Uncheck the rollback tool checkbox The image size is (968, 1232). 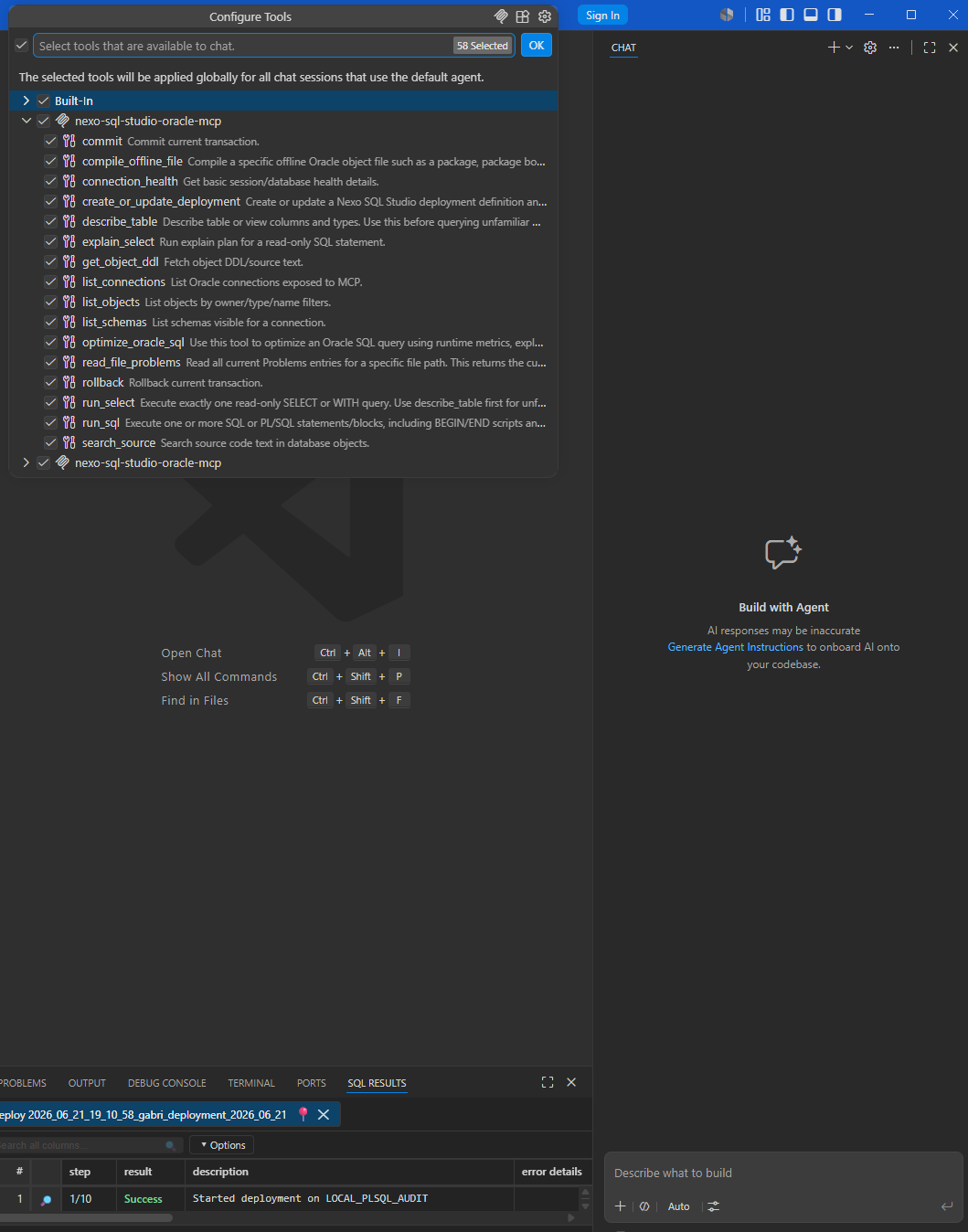[x=51, y=382]
